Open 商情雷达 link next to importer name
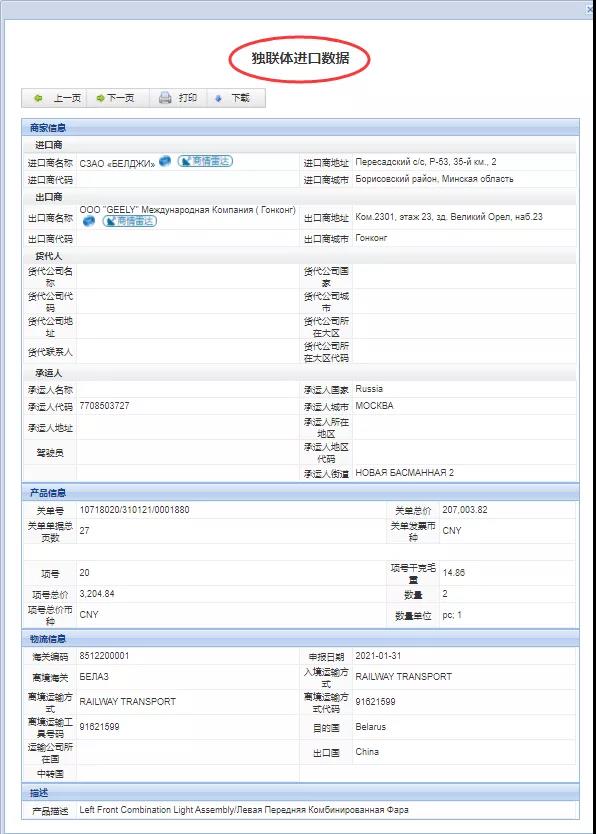 pyautogui.click(x=205, y=161)
